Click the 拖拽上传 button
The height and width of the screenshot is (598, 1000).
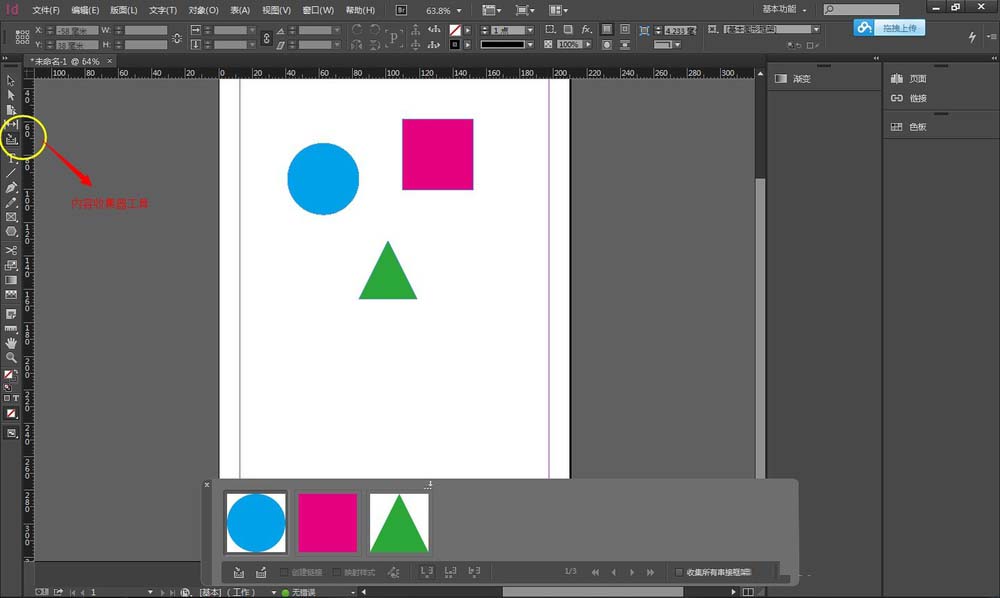tap(890, 28)
